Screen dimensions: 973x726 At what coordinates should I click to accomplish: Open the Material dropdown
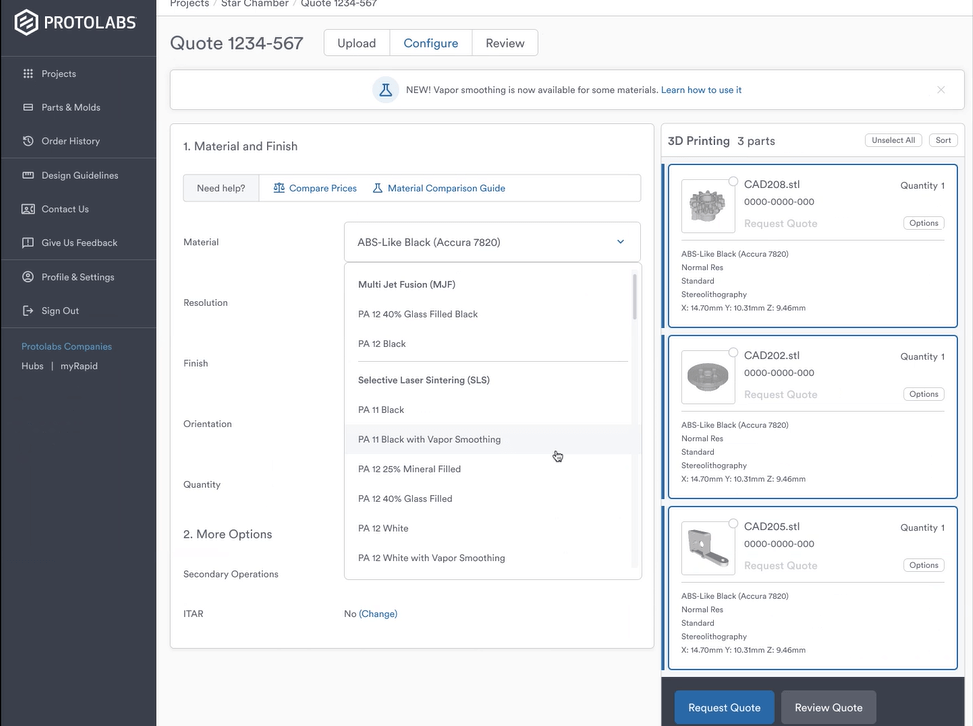[x=492, y=241]
